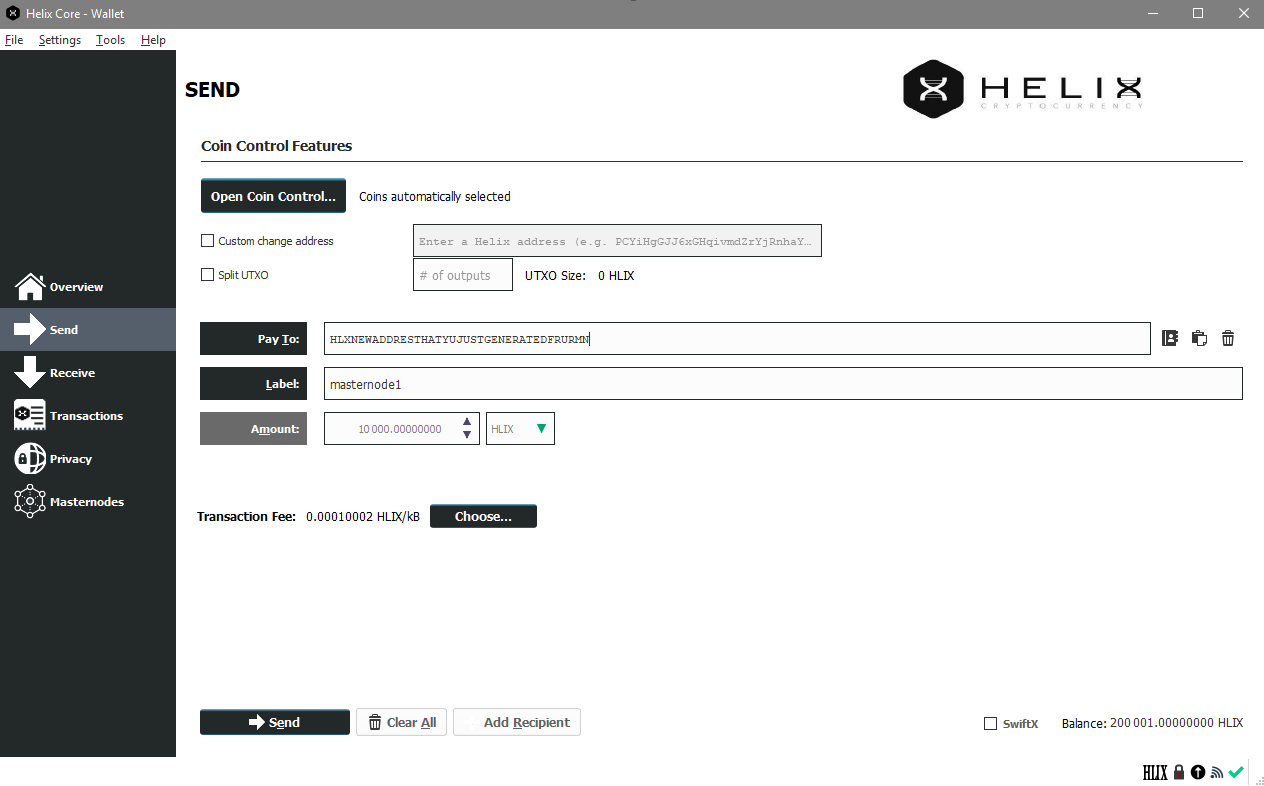
Task: Choose previously used address via address book icon
Action: click(1170, 338)
